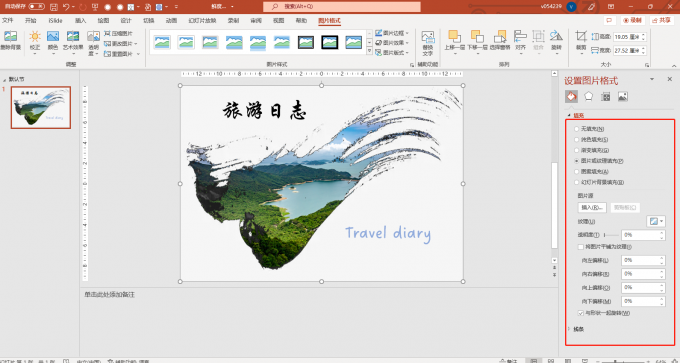
Task: Switch to the Design (设计) ribbon tab
Action: 126,20
